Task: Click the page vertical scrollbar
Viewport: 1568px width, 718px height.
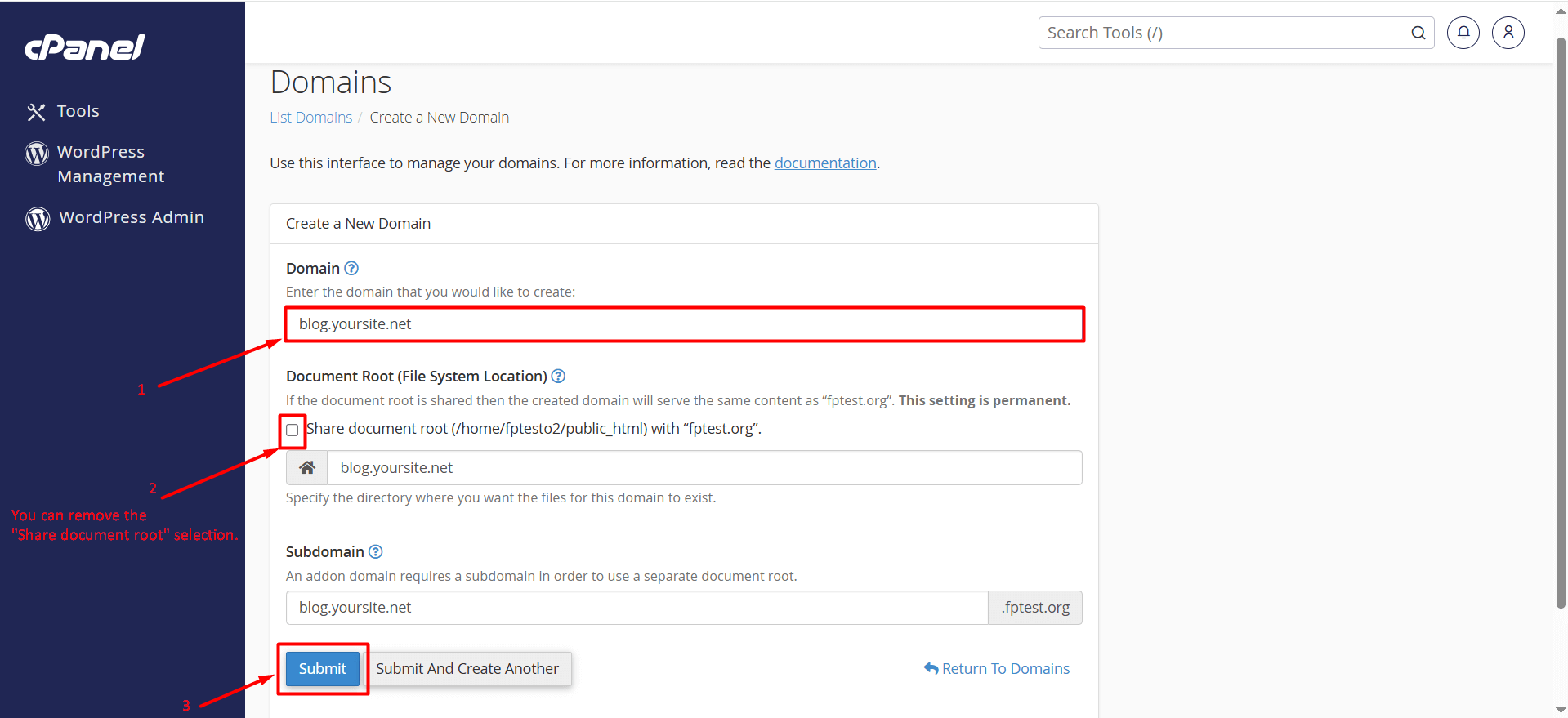Action: pos(1561,327)
